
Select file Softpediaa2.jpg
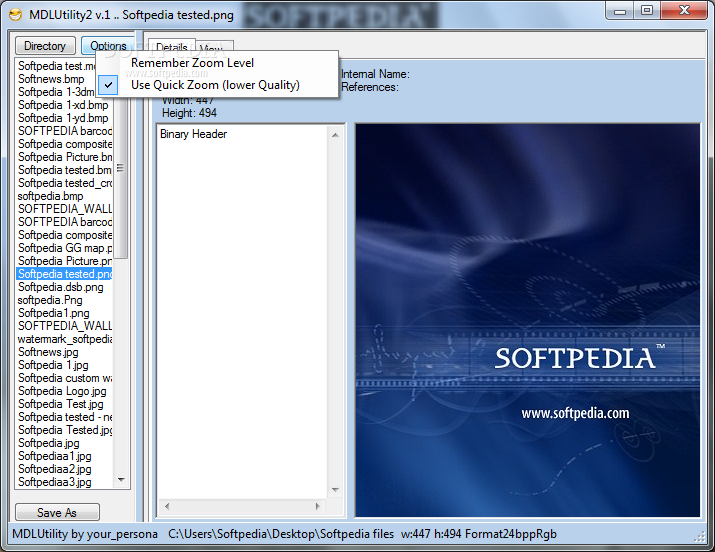point(55,469)
